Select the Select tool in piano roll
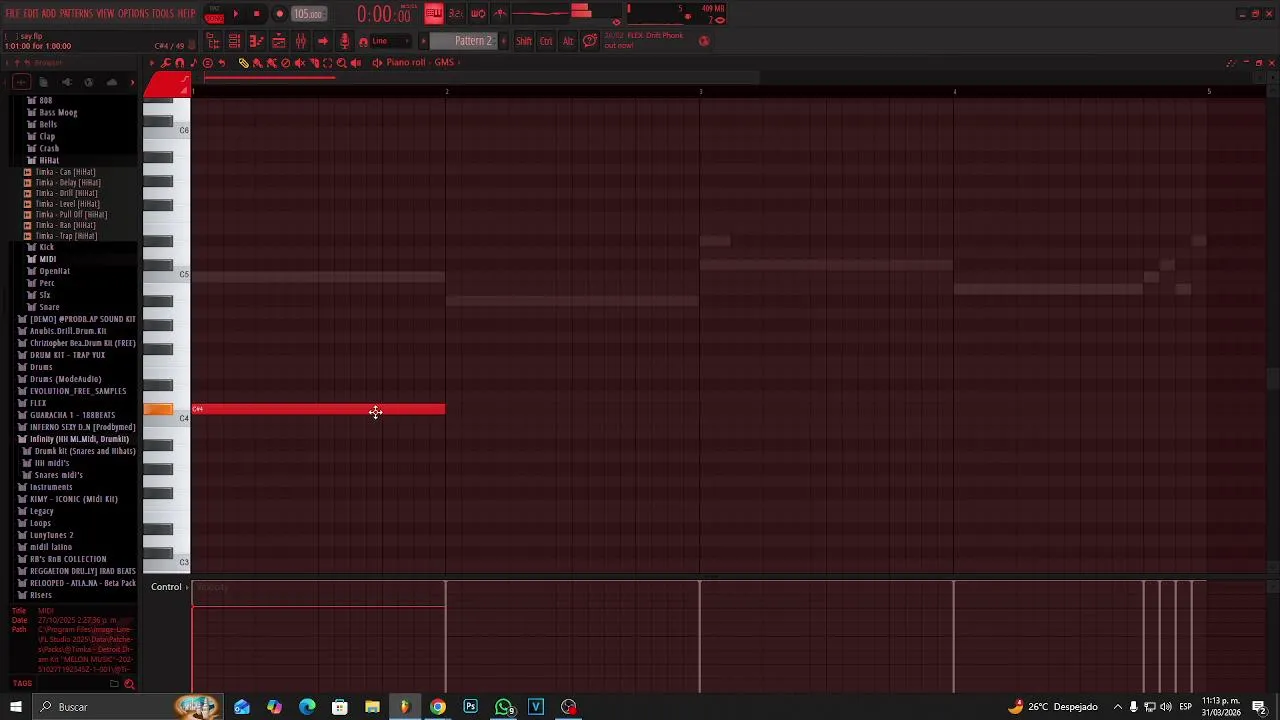This screenshot has width=1280, height=720. click(327, 62)
